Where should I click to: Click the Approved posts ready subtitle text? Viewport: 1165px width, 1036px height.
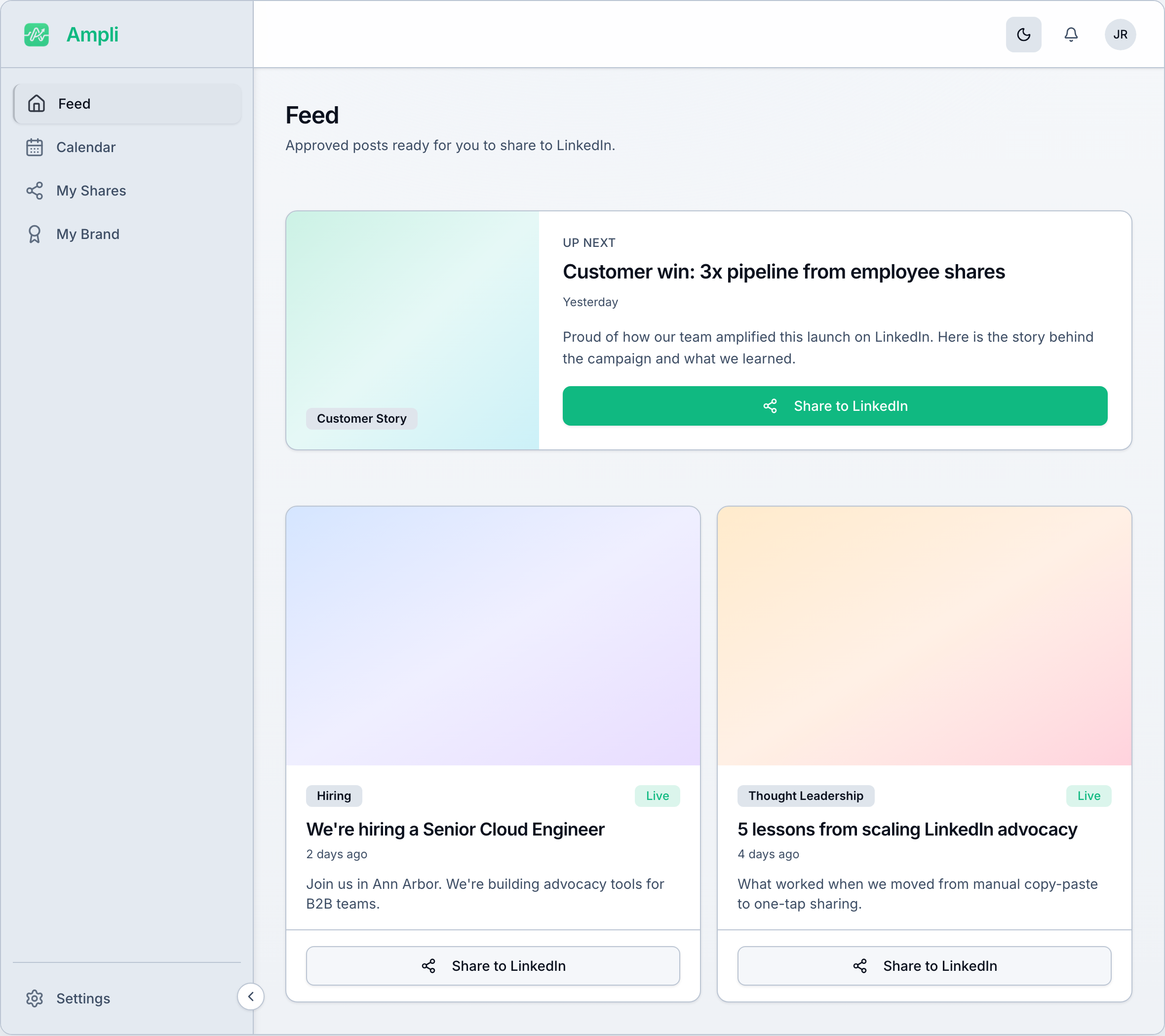point(450,145)
